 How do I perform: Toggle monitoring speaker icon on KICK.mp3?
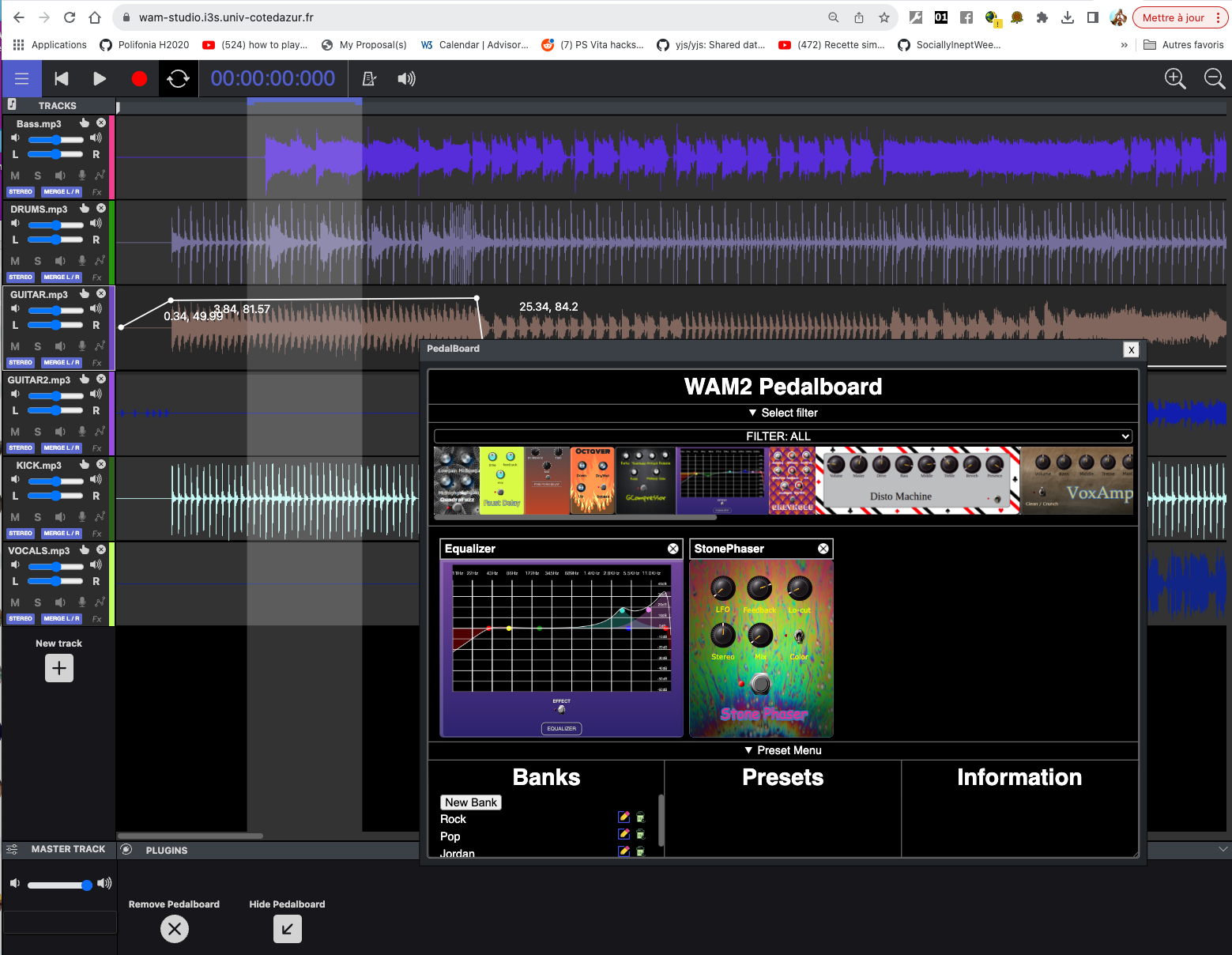(x=60, y=517)
